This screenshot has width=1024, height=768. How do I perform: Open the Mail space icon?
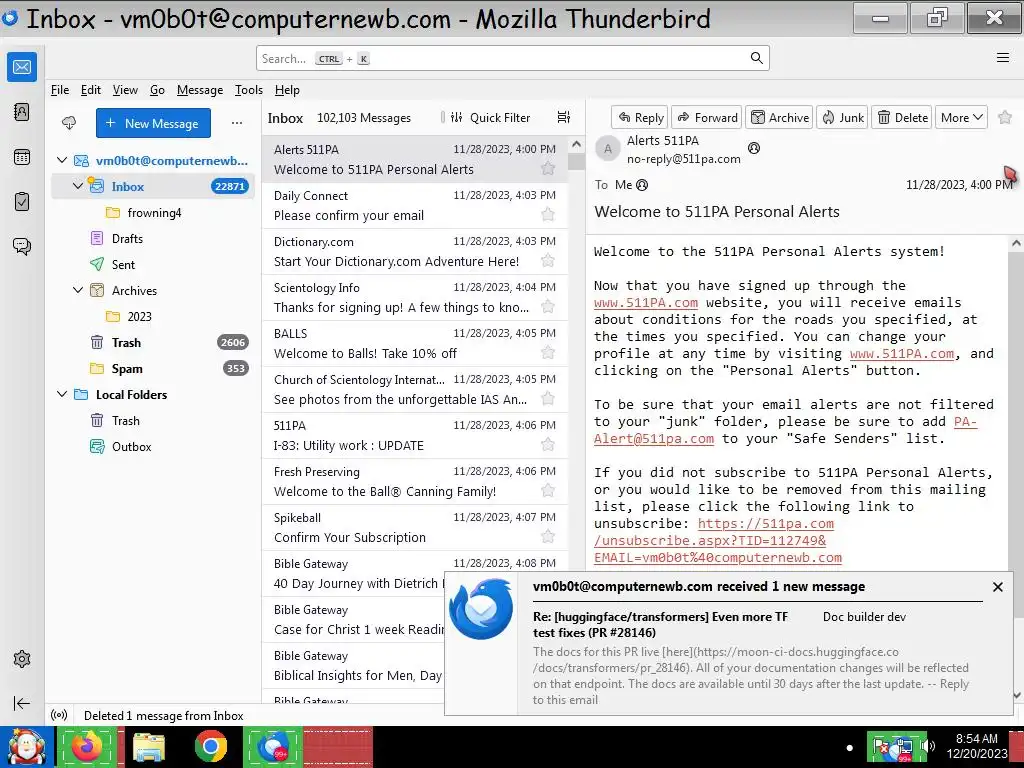click(x=22, y=67)
